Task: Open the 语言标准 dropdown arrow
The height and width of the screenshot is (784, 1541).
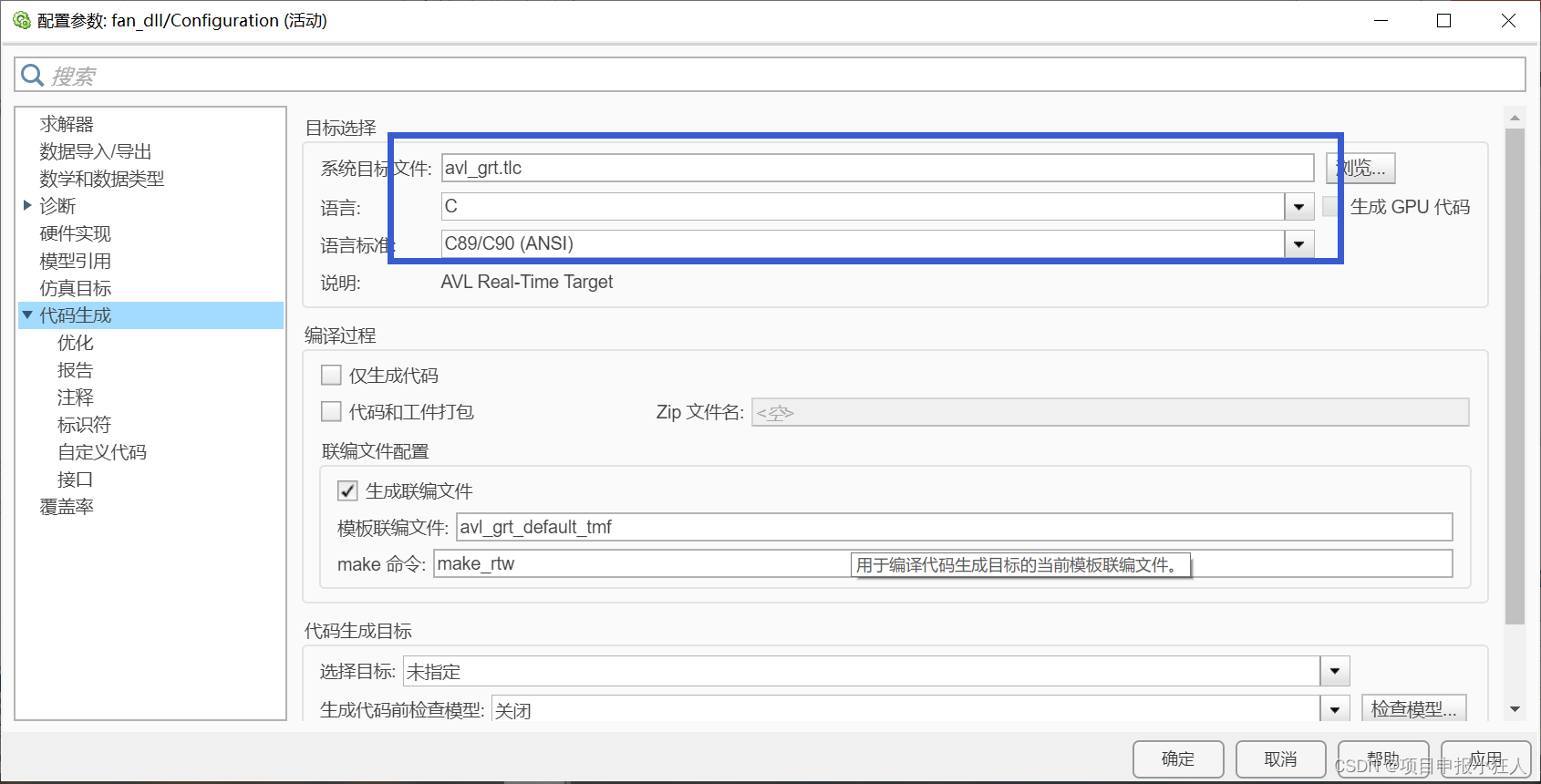Action: [x=1298, y=244]
